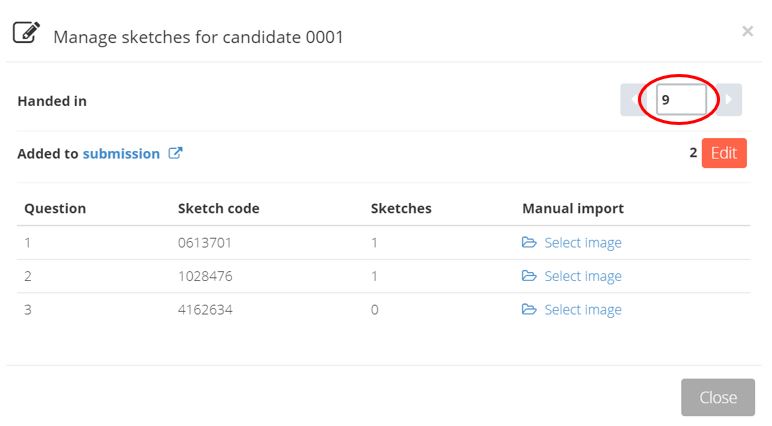The height and width of the screenshot is (426, 772).
Task: Select image for question 3
Action: (583, 310)
